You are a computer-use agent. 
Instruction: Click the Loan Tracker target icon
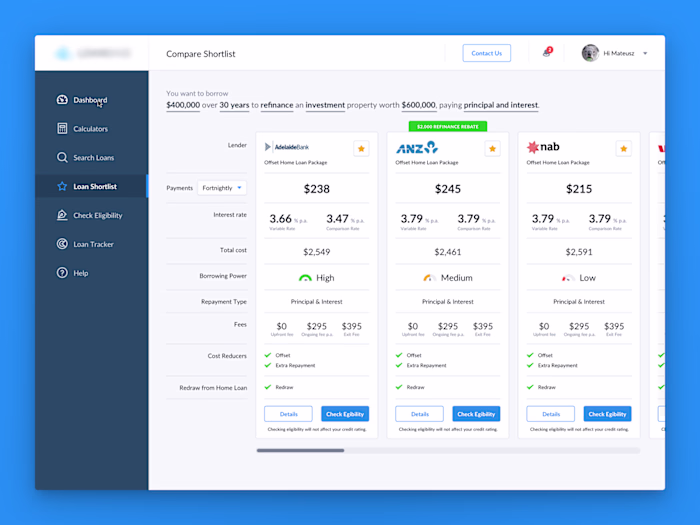[x=62, y=244]
